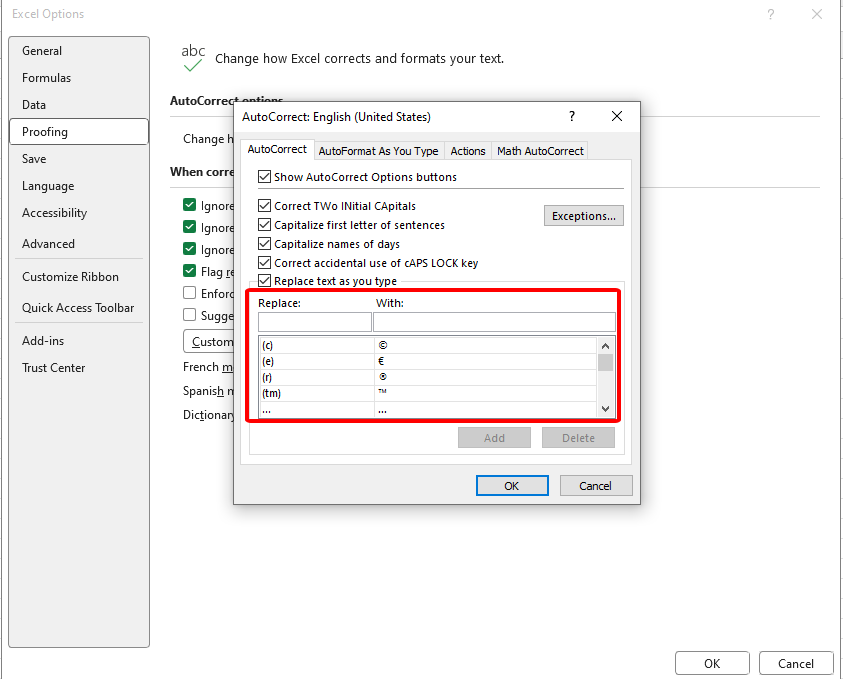Toggle Capitalize first letter of sentences
Screen dimensions: 843x679
point(264,224)
